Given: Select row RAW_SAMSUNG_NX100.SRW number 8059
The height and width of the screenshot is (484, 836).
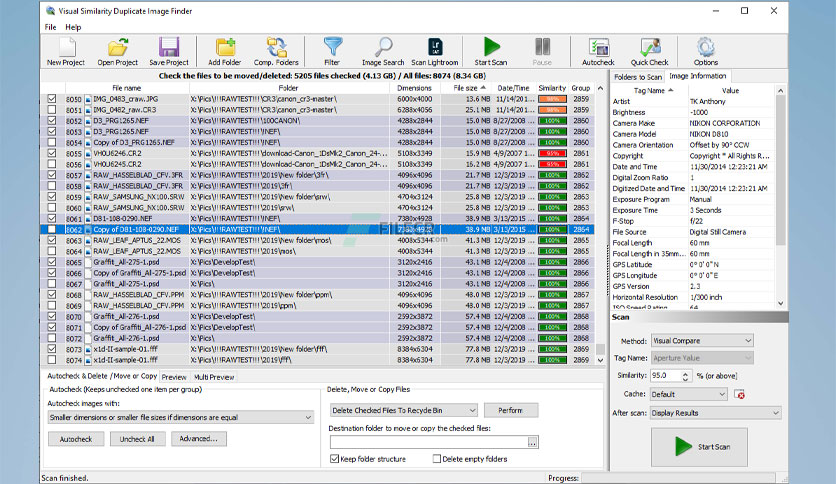Looking at the screenshot, I should pos(317,197).
